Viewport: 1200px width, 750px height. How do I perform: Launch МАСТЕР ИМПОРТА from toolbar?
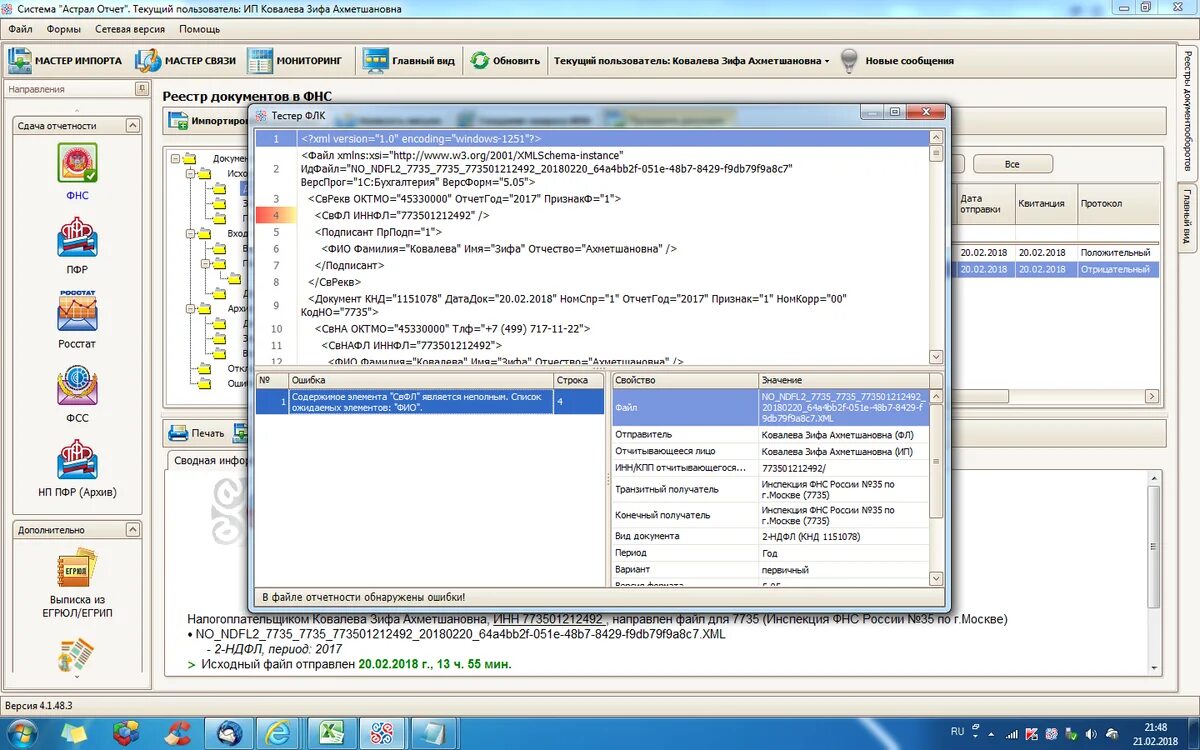[x=65, y=61]
